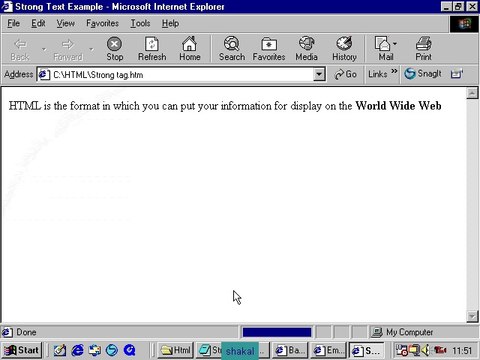Click the Back toolbar button

tap(20, 49)
